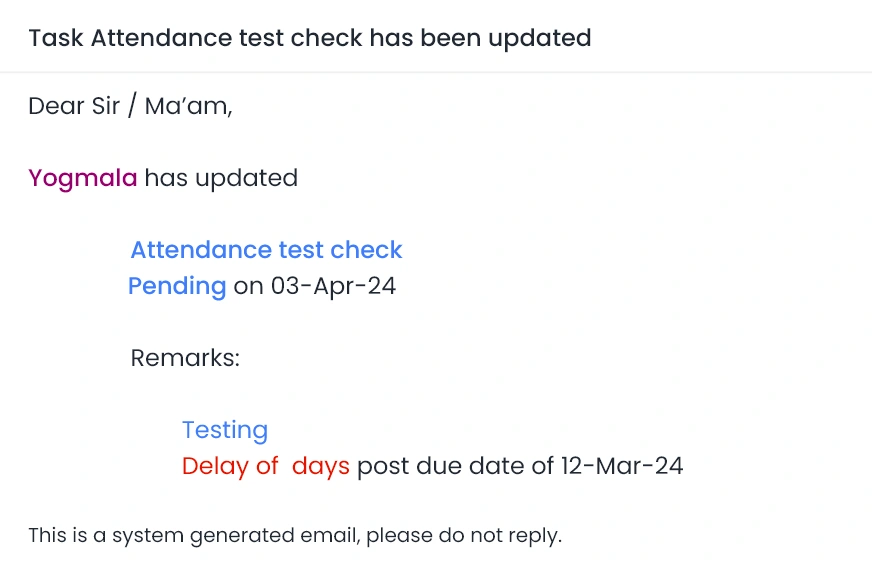Click the 12-Mar-24 due date
Viewport: 872px width, 568px height.
621,466
